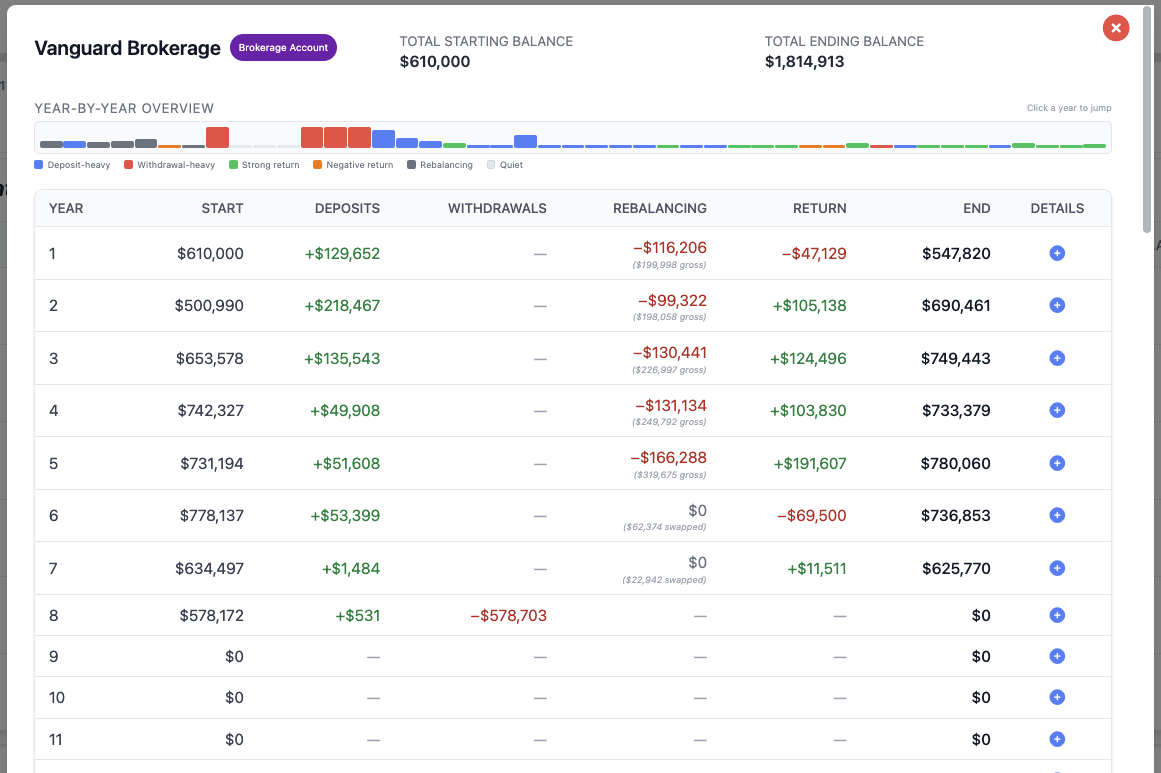This screenshot has height=773, width=1161.
Task: Expand year 11 row details
Action: tap(1057, 739)
